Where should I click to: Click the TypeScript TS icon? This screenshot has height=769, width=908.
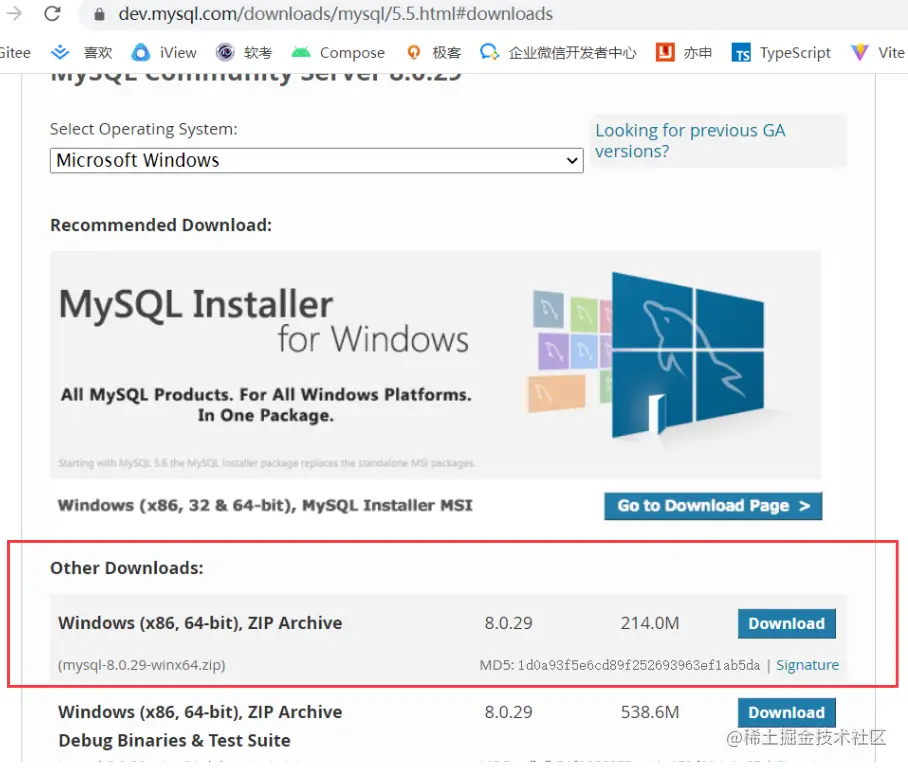[x=741, y=53]
